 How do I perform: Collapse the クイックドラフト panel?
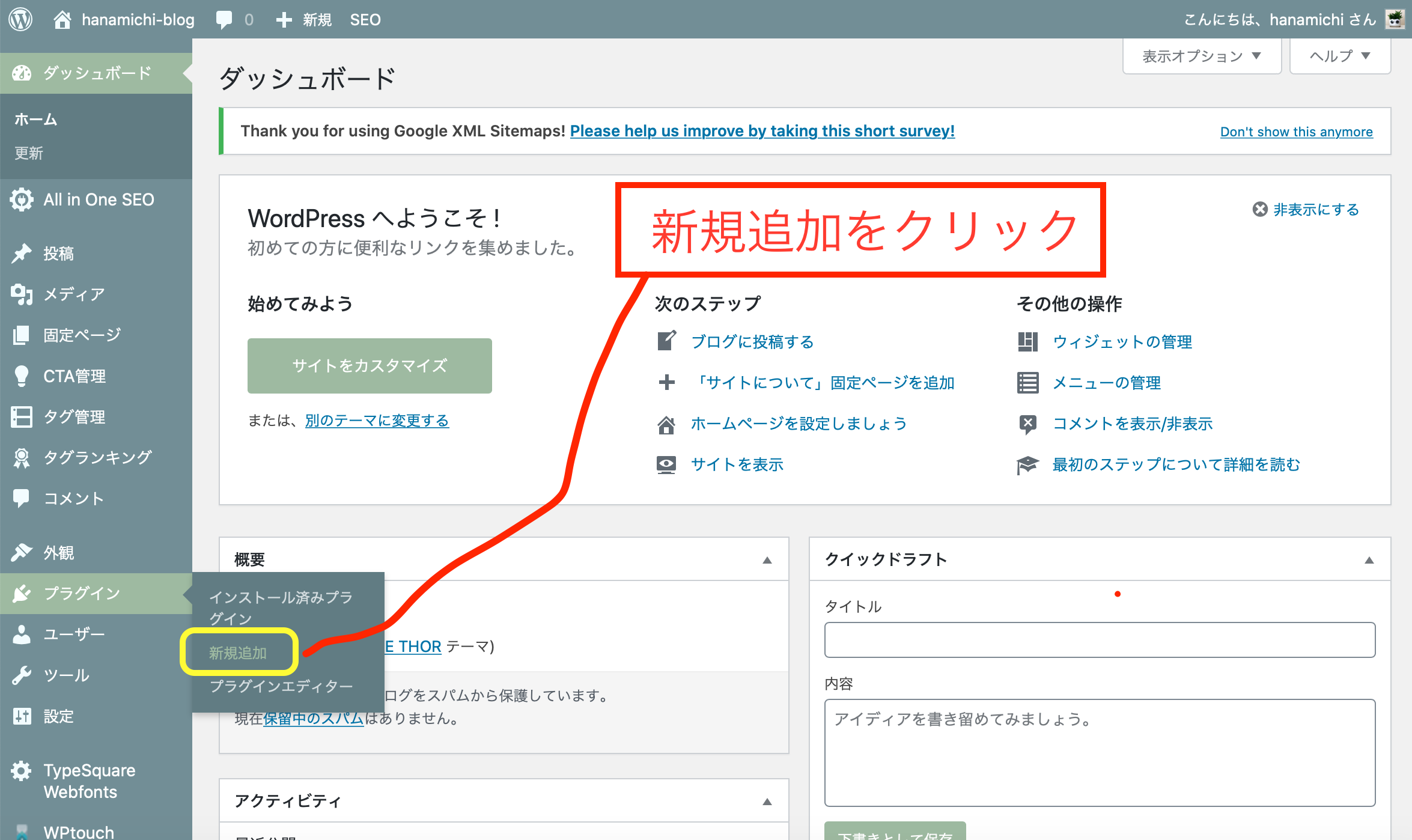(1369, 560)
